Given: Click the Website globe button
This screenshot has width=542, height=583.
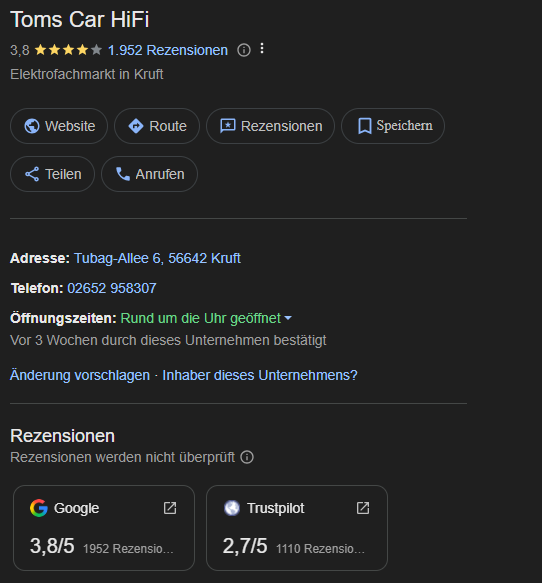Looking at the screenshot, I should pyautogui.click(x=59, y=126).
